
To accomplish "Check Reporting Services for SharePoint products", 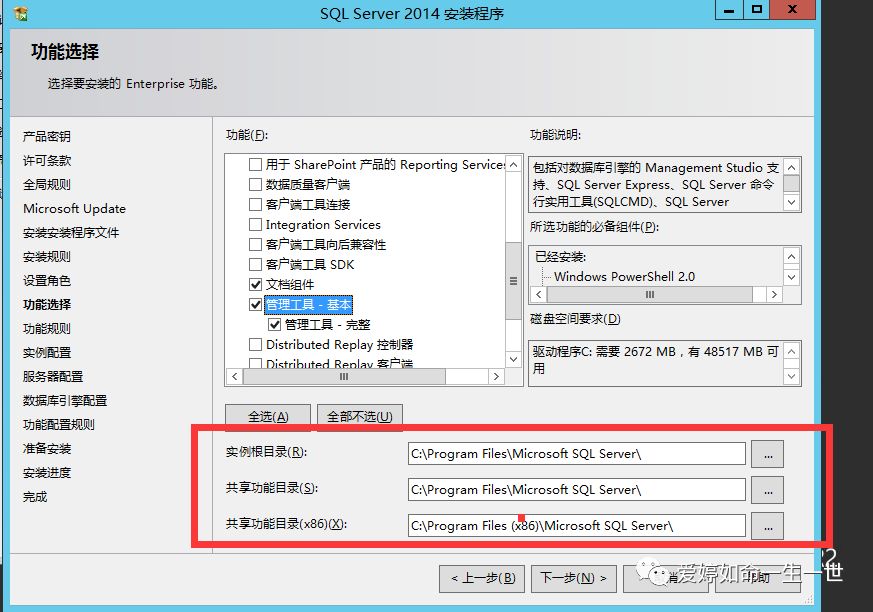I will point(255,164).
